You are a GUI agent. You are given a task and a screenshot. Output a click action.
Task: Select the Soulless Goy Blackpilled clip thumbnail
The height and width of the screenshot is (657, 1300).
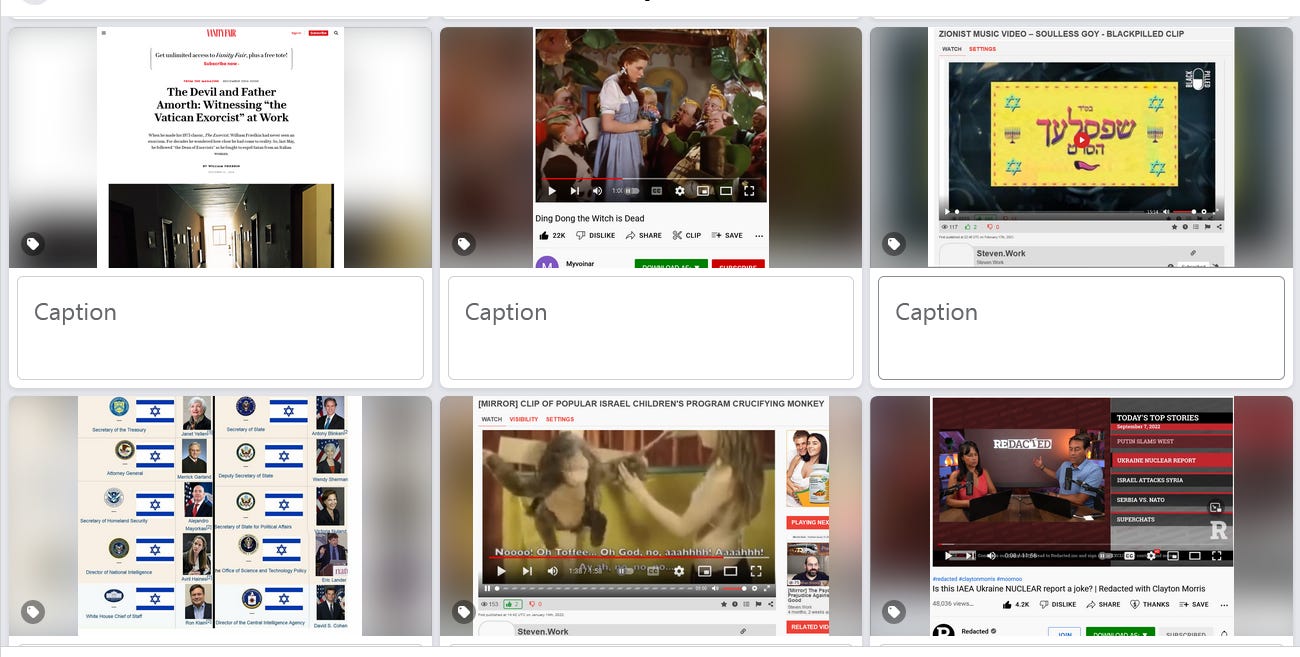click(1081, 147)
